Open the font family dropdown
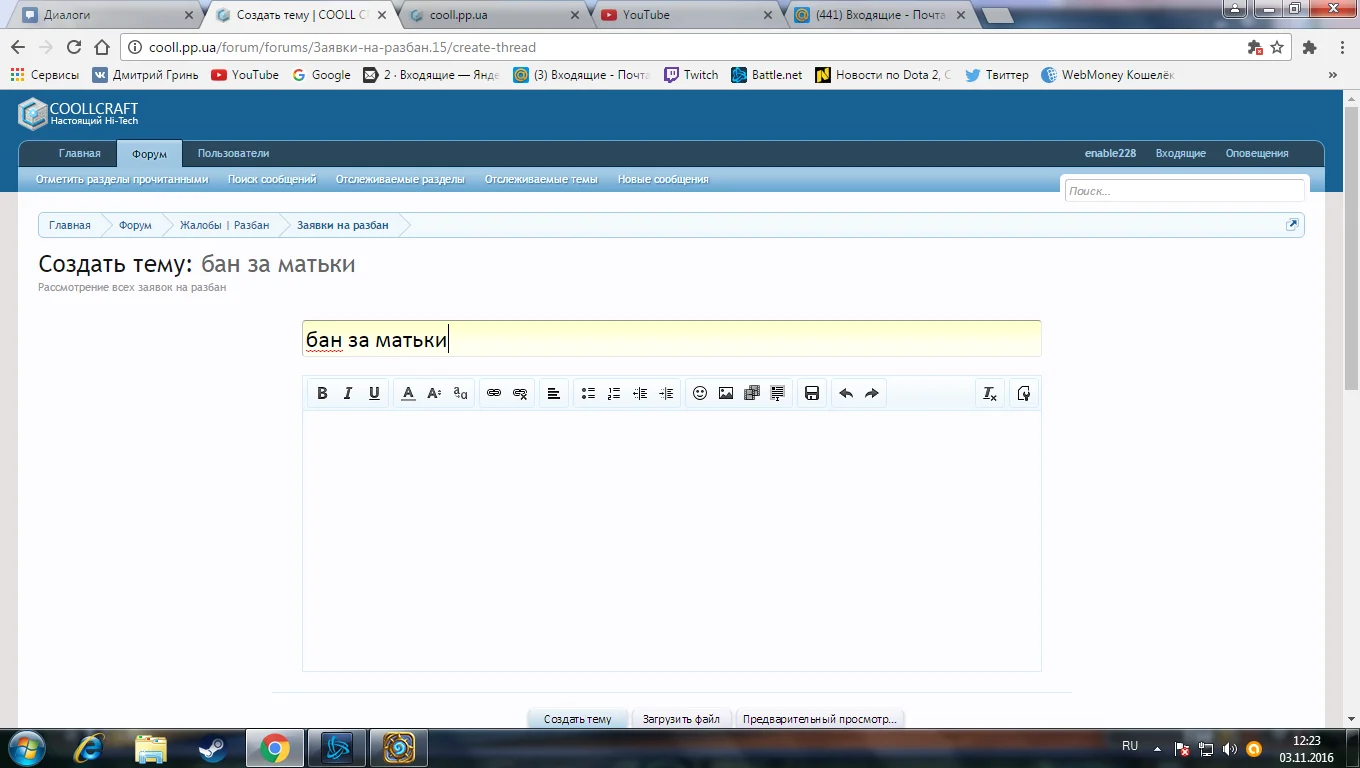Screen dimensions: 1360x768 (460, 394)
